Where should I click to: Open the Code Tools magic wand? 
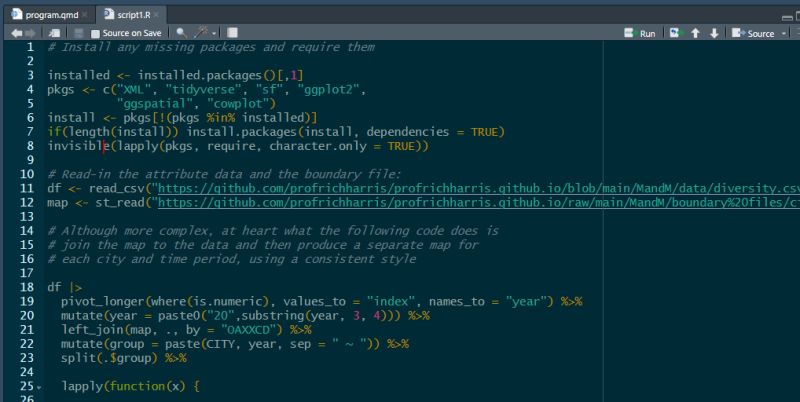pyautogui.click(x=201, y=33)
